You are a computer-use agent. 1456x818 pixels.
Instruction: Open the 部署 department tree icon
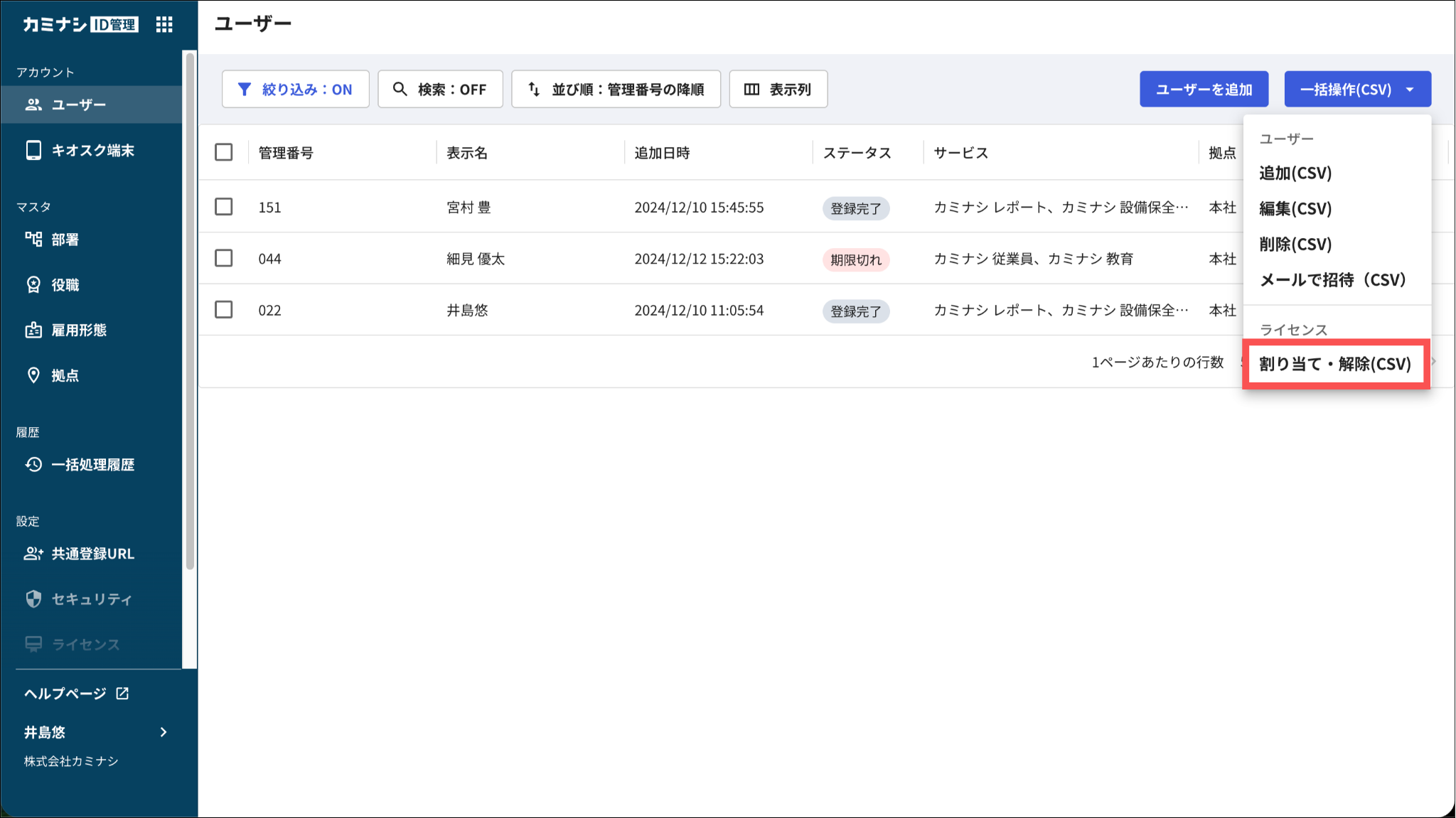(33, 240)
